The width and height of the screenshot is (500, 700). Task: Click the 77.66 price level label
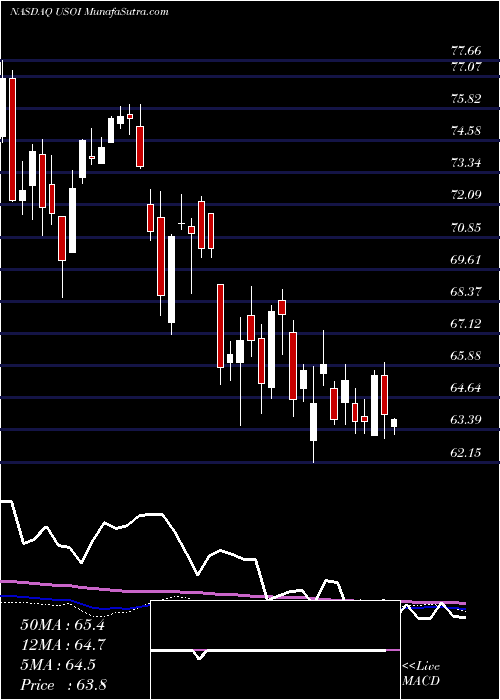(x=466, y=51)
